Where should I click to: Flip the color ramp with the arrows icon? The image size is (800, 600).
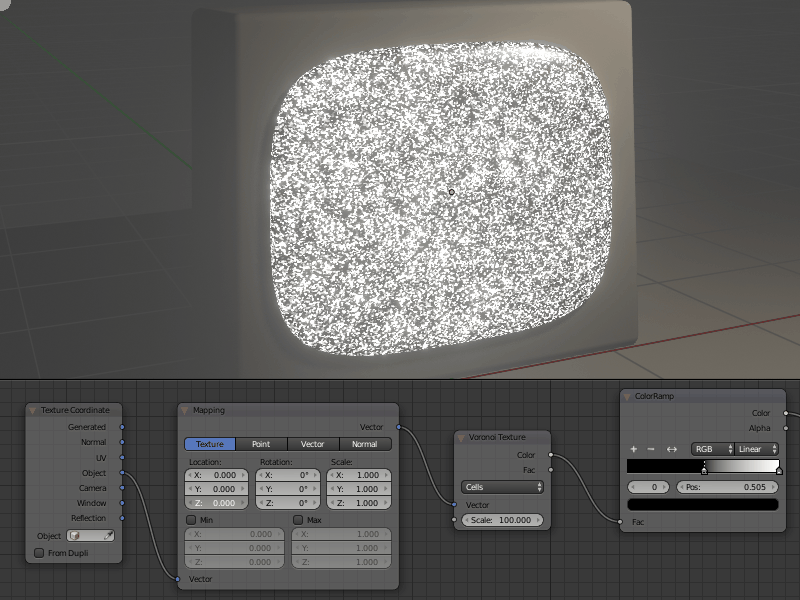point(671,449)
